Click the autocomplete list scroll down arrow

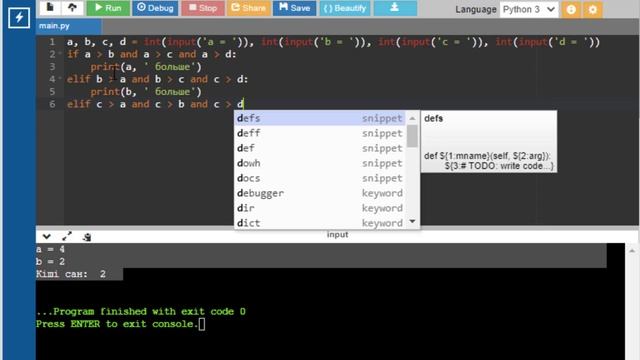coord(412,222)
